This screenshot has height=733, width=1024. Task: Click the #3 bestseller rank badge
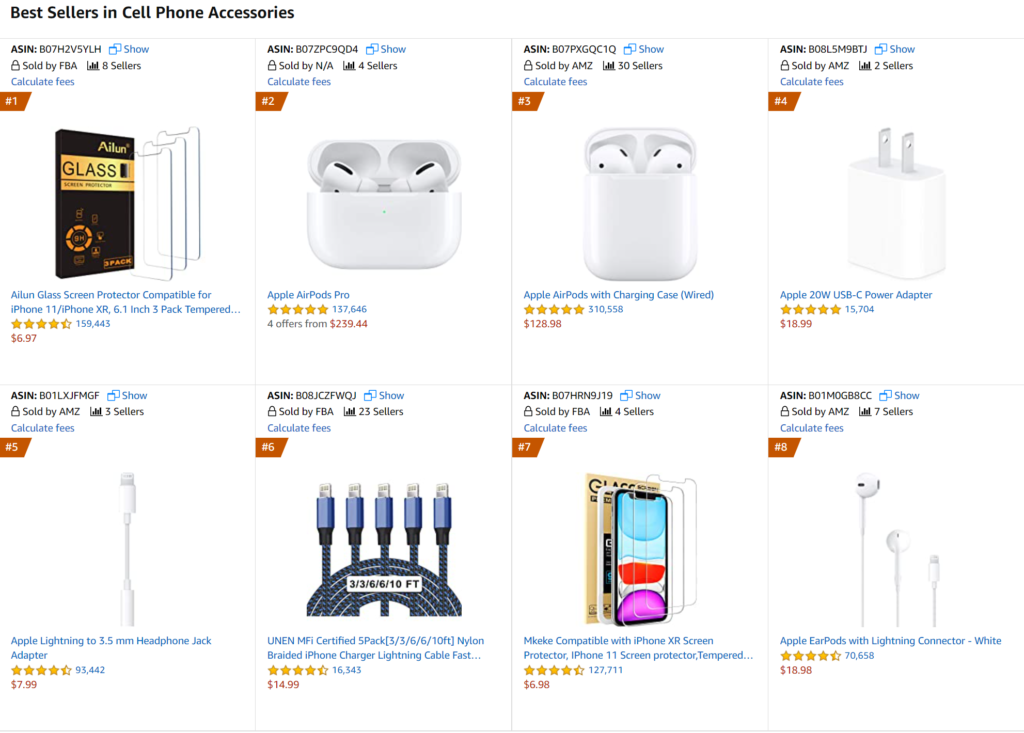[524, 101]
